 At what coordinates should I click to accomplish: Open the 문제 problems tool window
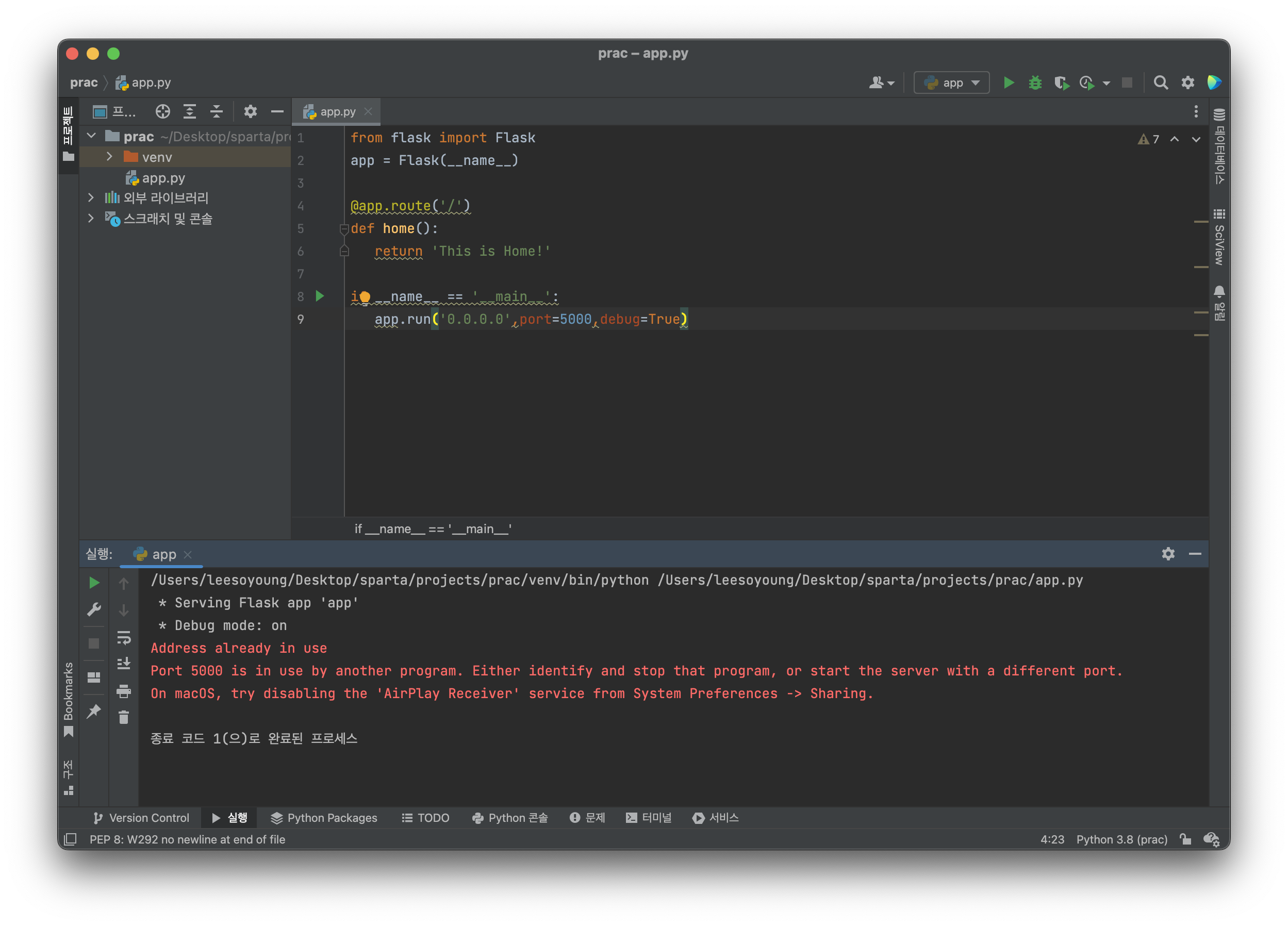tap(587, 818)
